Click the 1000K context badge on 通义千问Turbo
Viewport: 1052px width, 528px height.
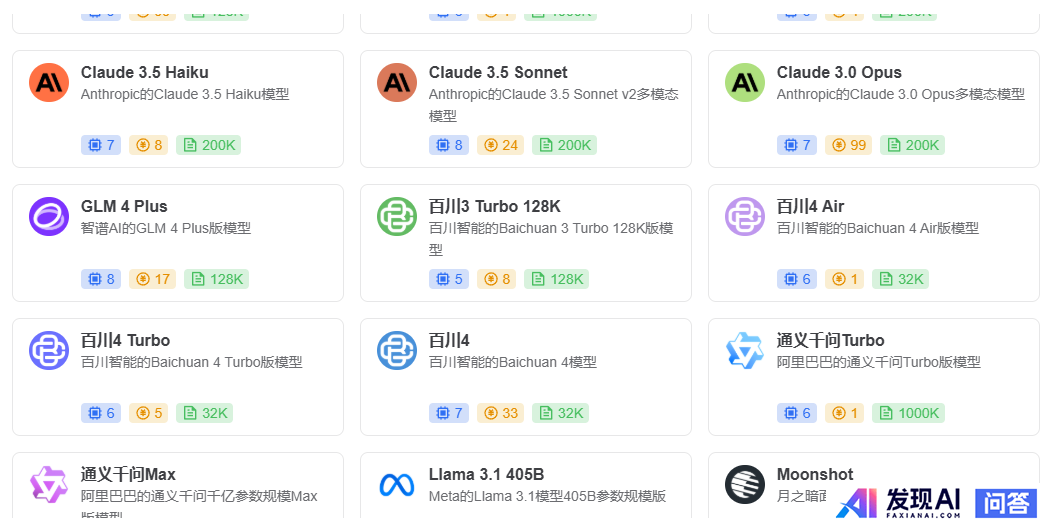click(x=908, y=413)
